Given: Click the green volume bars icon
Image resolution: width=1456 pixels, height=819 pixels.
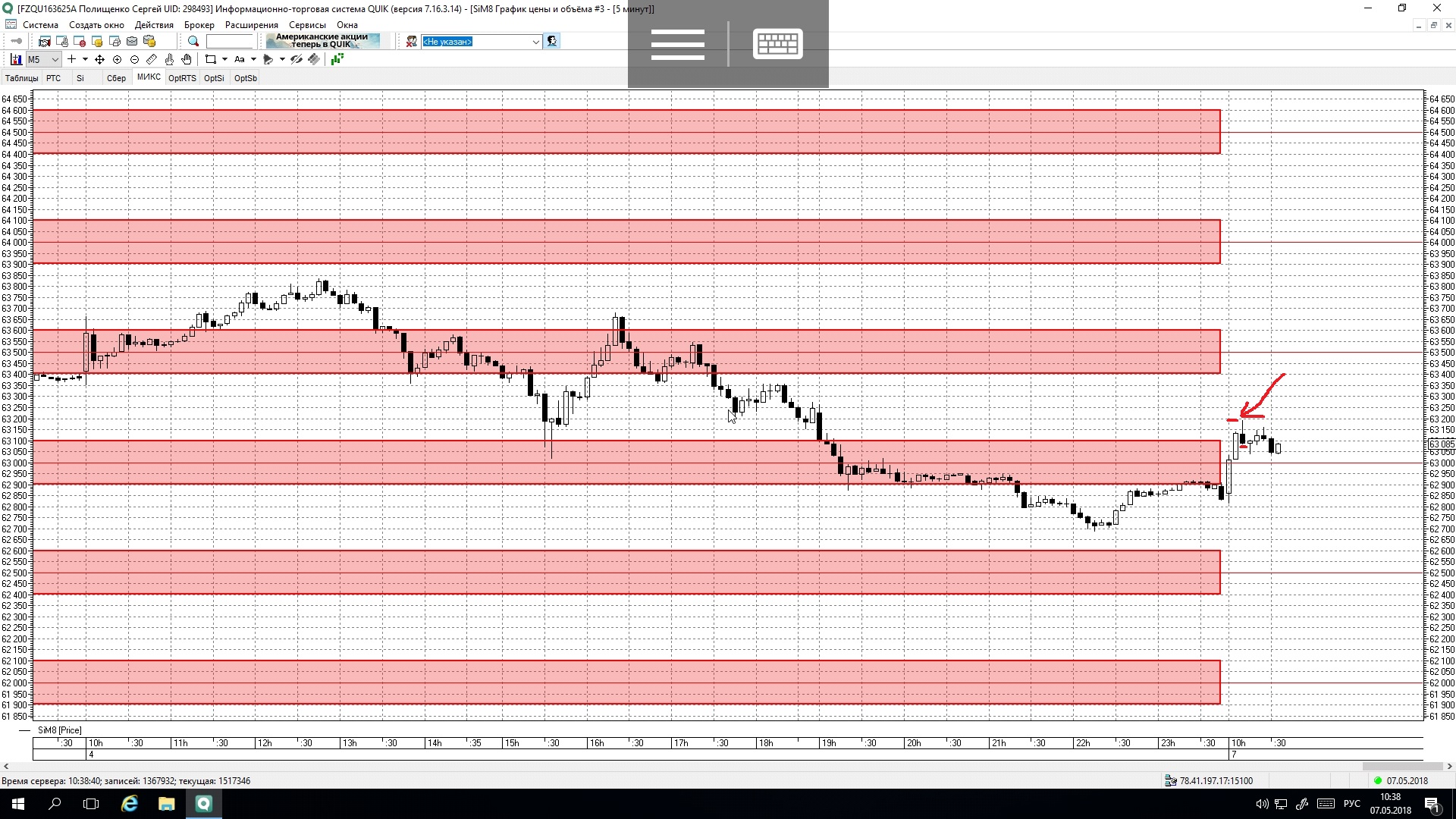Looking at the screenshot, I should tap(337, 59).
